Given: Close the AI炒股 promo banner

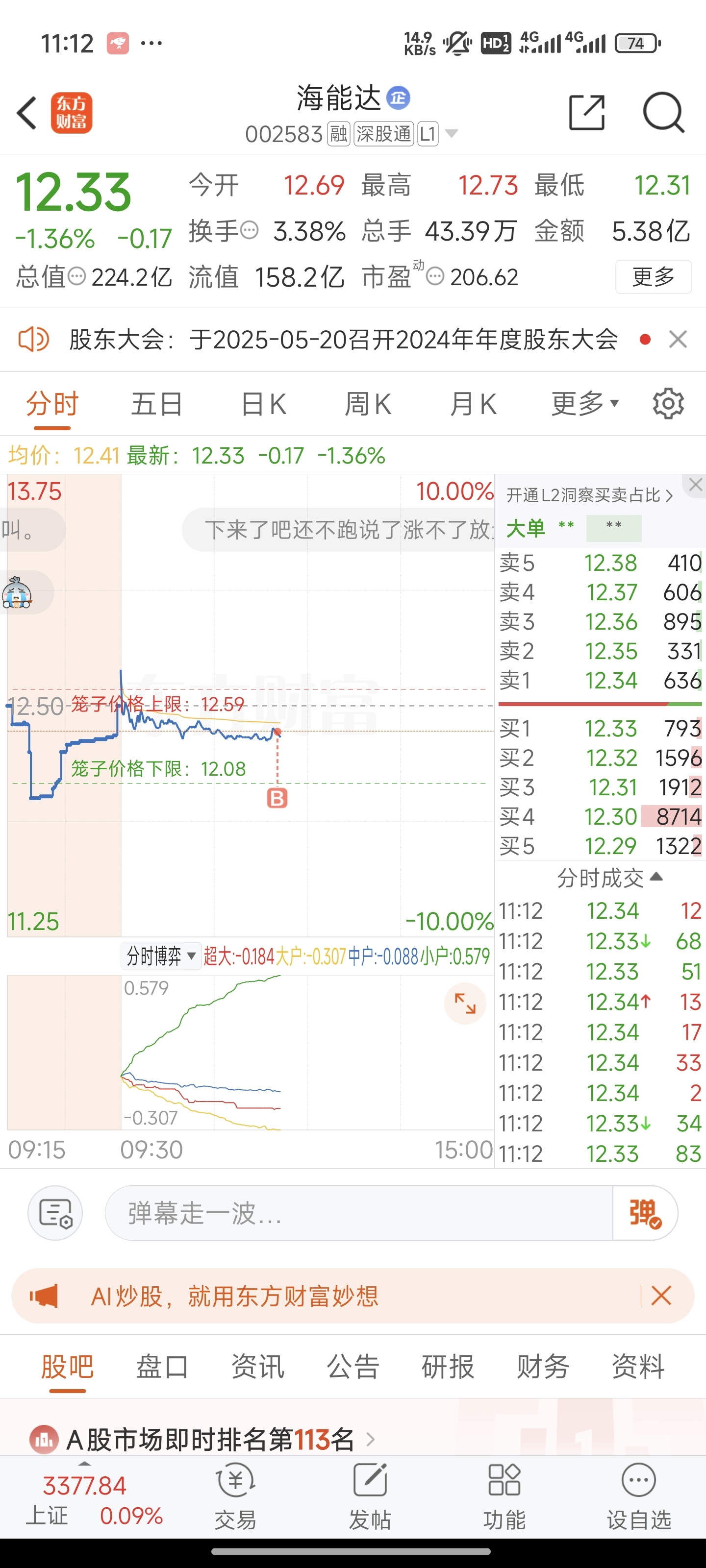Looking at the screenshot, I should click(661, 1296).
